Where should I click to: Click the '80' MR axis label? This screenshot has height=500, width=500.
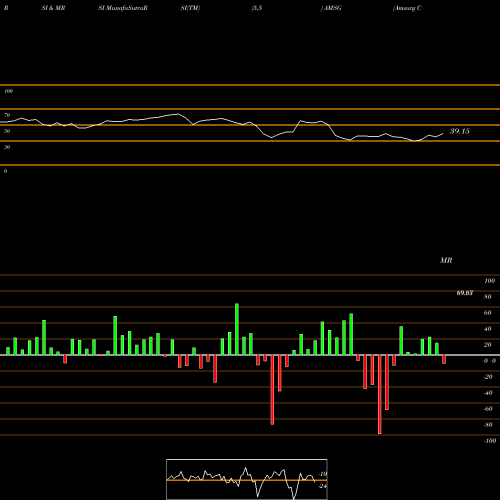[488, 297]
